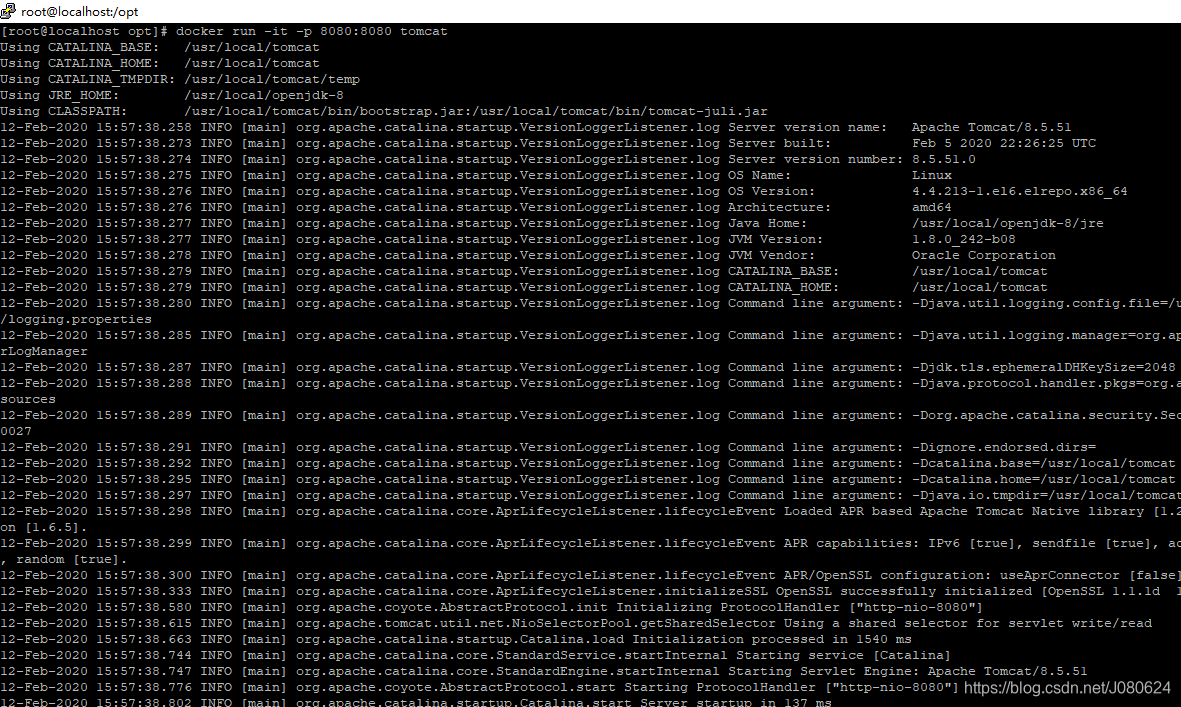This screenshot has height=707, width=1181.
Task: Click the Using CATALINA_BASE line
Action: 160,47
